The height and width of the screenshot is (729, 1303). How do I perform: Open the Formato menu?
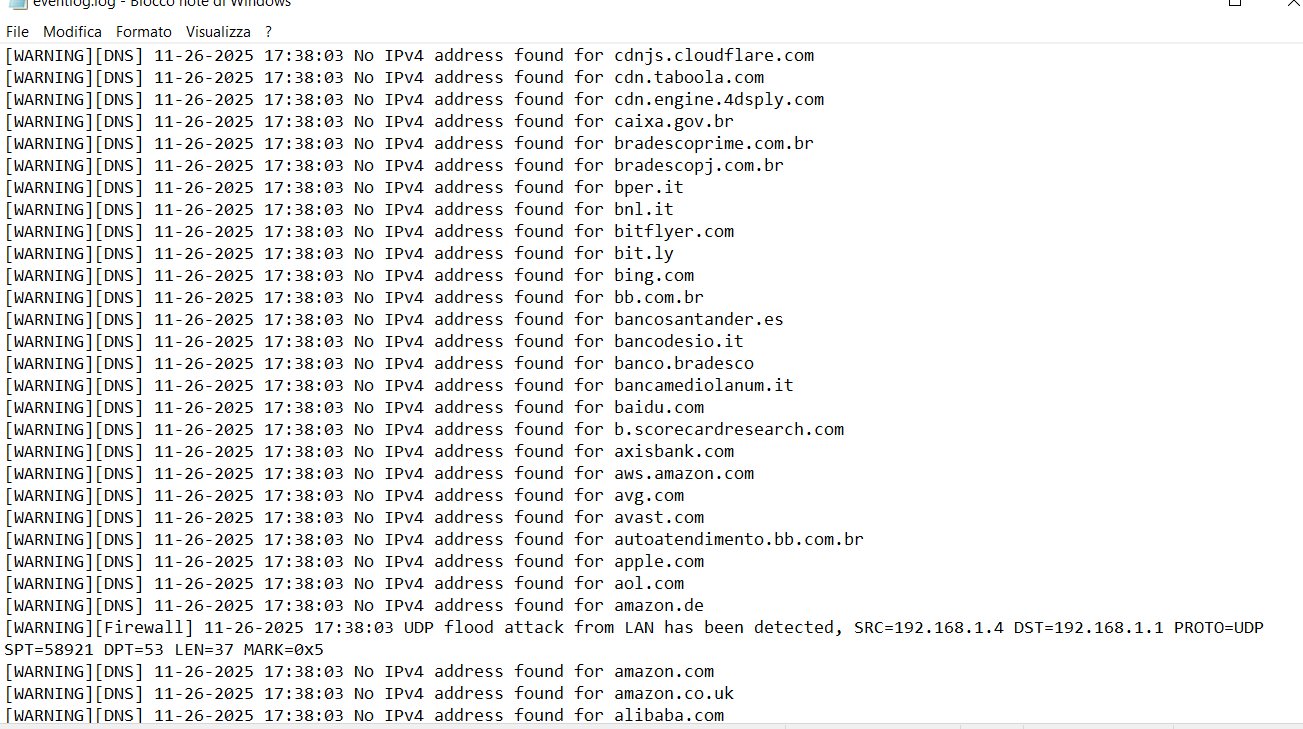click(x=143, y=32)
